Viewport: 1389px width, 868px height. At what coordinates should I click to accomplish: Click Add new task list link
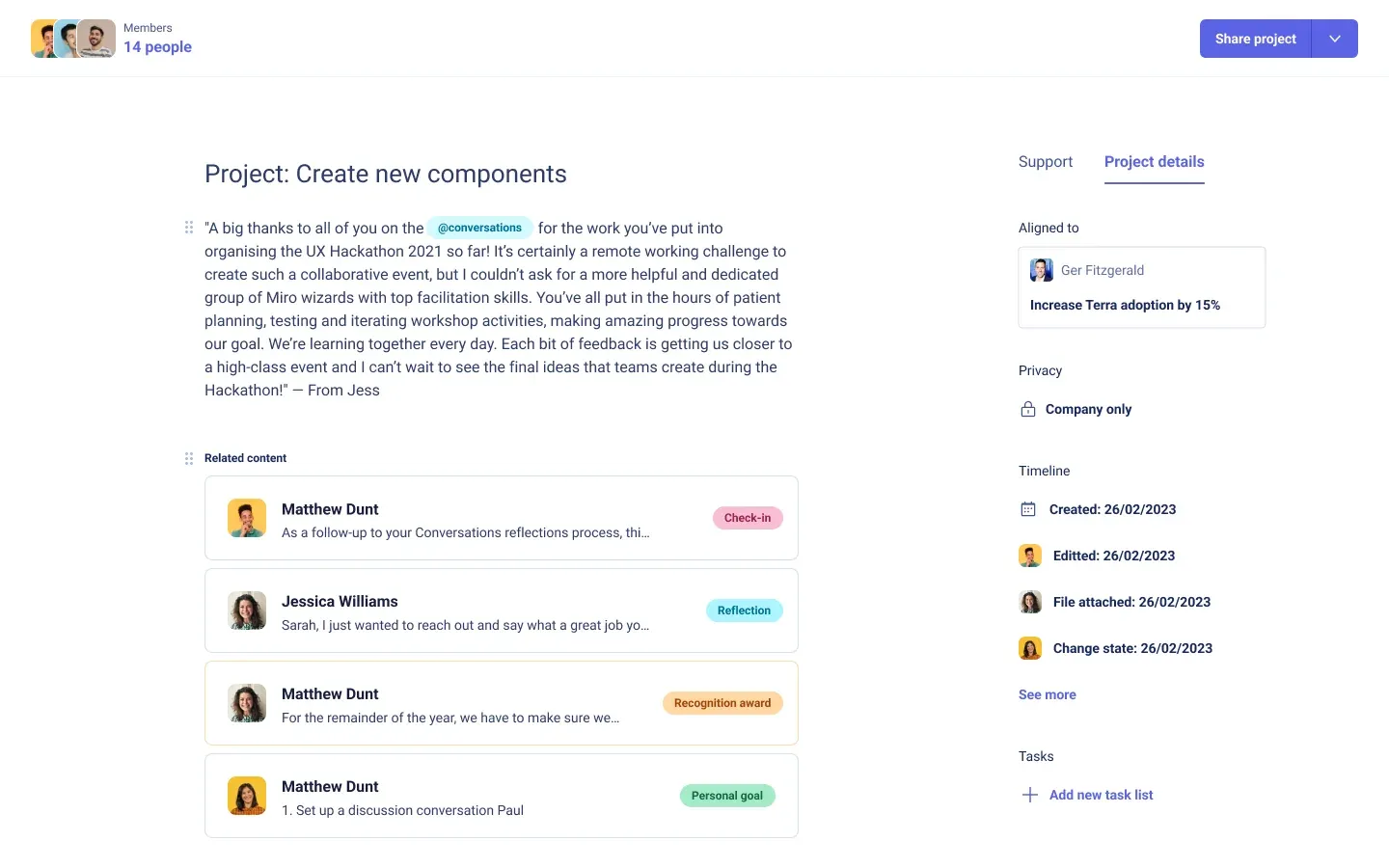point(1102,795)
